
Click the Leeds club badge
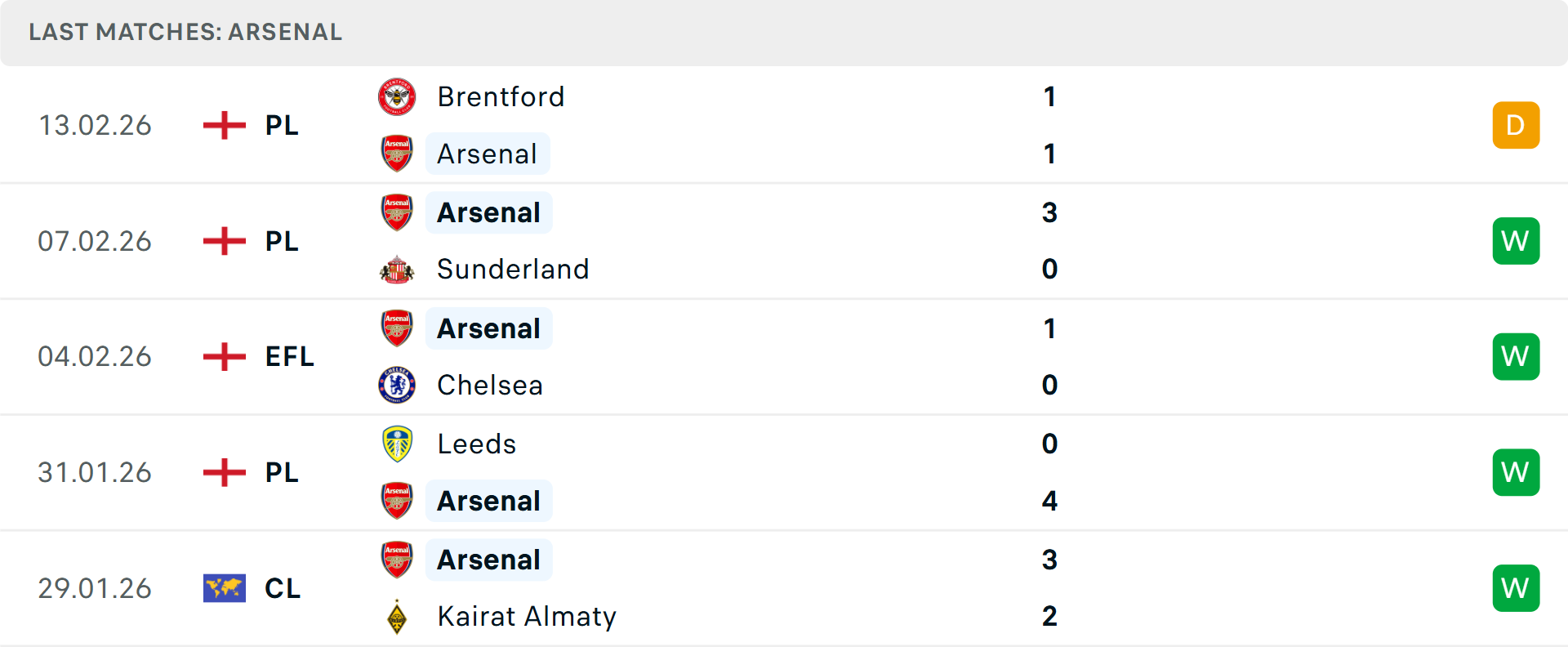[x=397, y=444]
